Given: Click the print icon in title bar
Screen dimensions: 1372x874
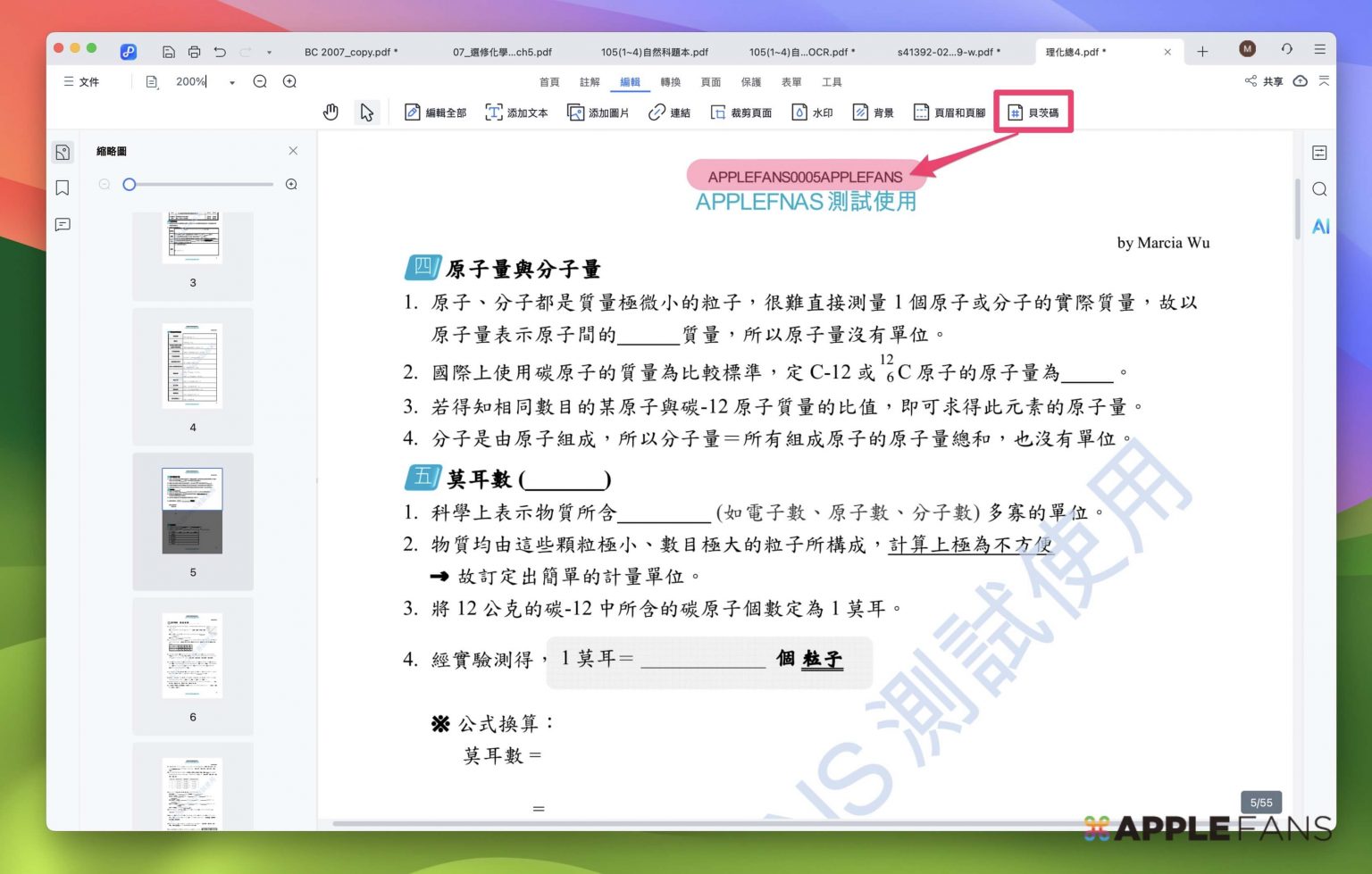Looking at the screenshot, I should coord(194,52).
